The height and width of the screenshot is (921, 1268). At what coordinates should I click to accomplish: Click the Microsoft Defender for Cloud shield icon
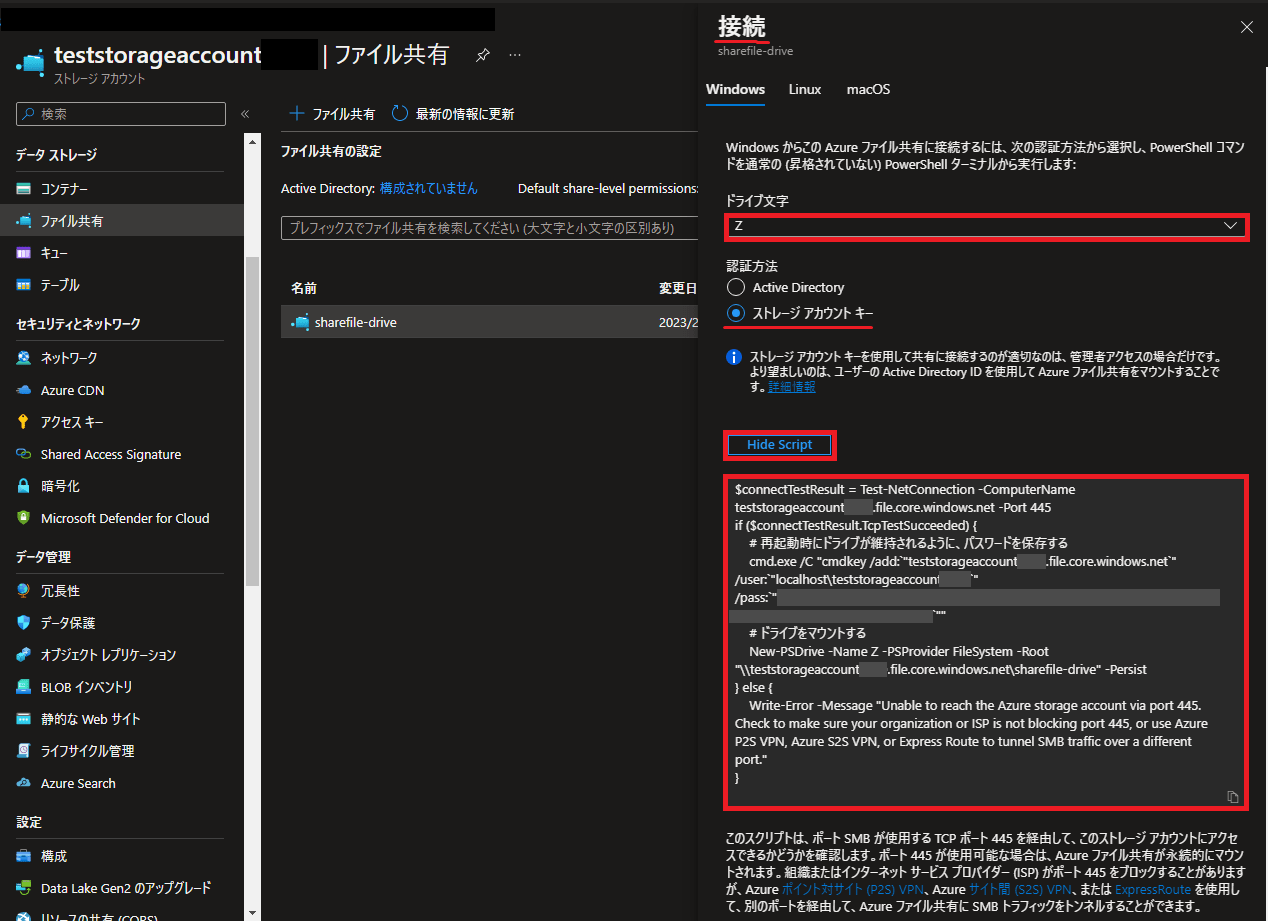(x=24, y=518)
